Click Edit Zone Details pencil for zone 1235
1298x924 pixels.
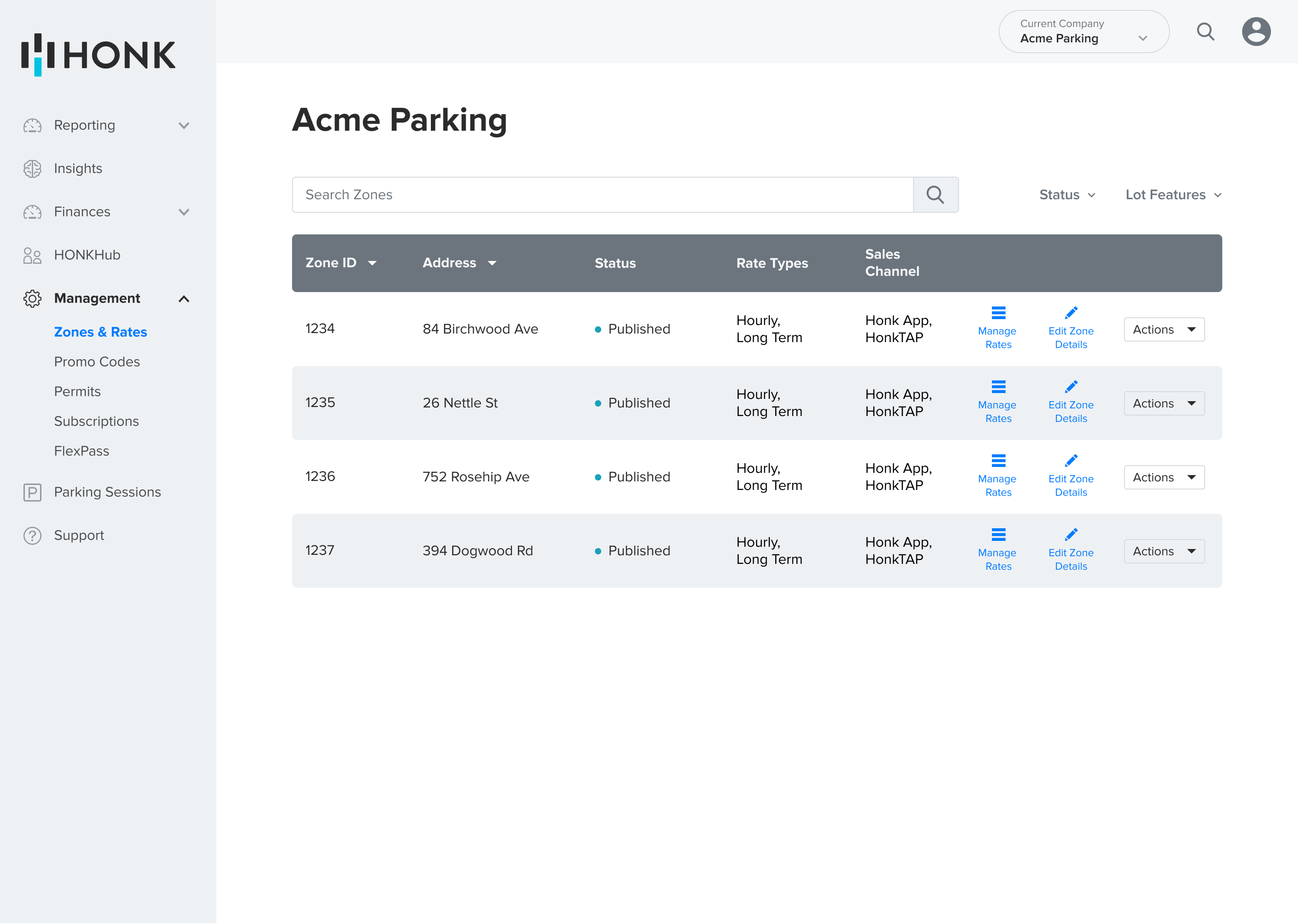click(x=1070, y=388)
